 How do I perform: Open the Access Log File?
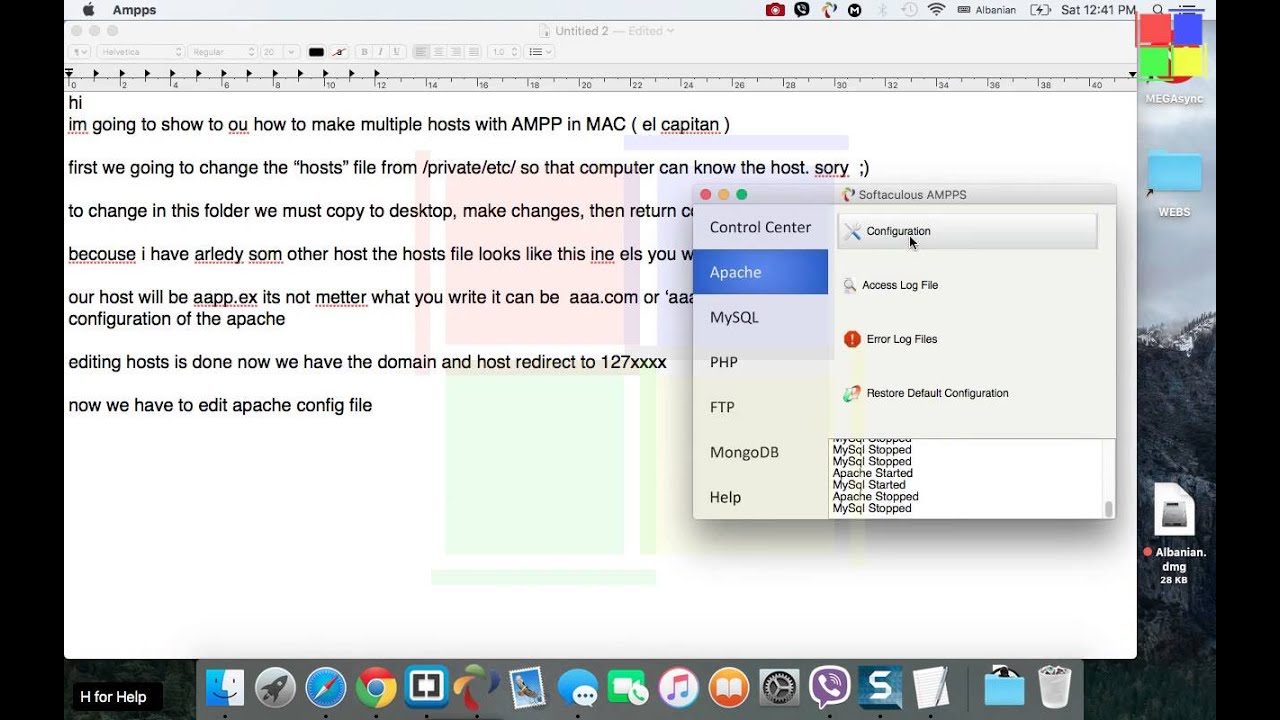[900, 285]
